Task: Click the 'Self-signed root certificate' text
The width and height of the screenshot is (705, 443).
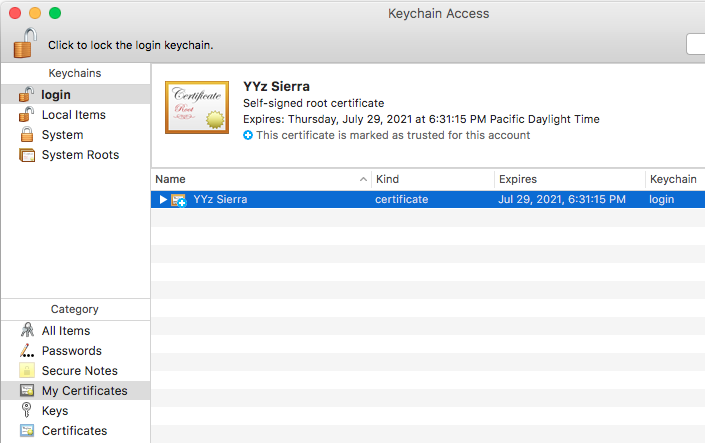Action: [313, 103]
